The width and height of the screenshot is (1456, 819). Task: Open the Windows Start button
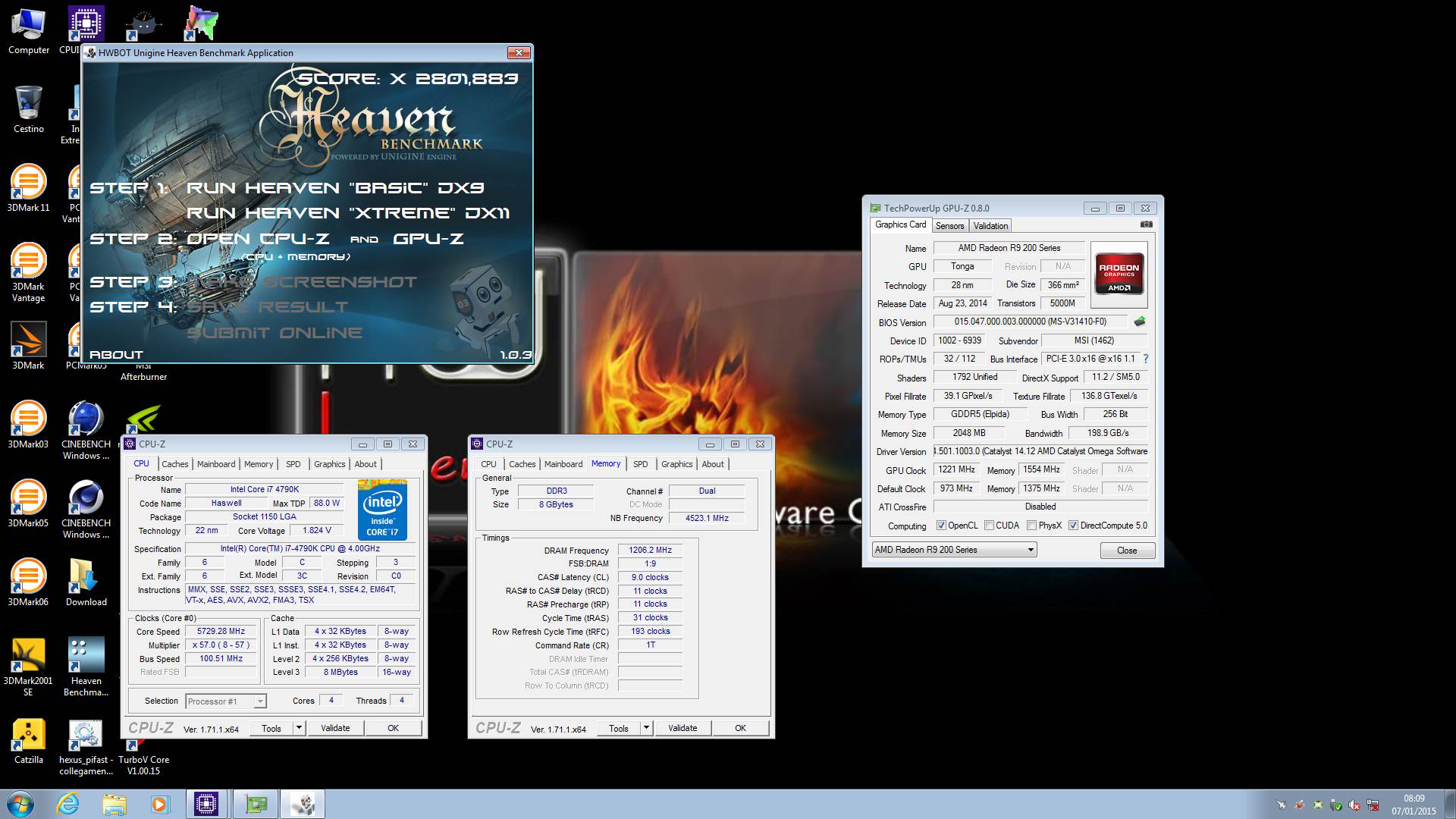click(20, 804)
